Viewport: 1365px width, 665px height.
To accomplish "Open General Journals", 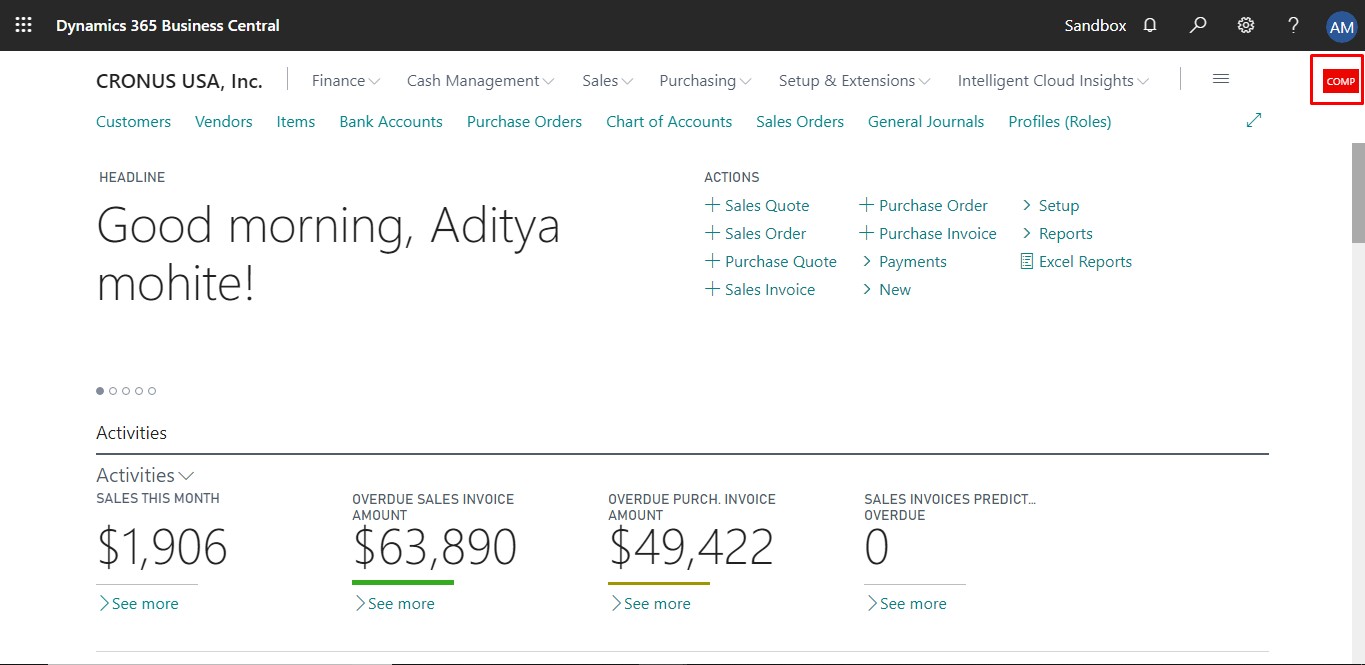I will (x=926, y=121).
